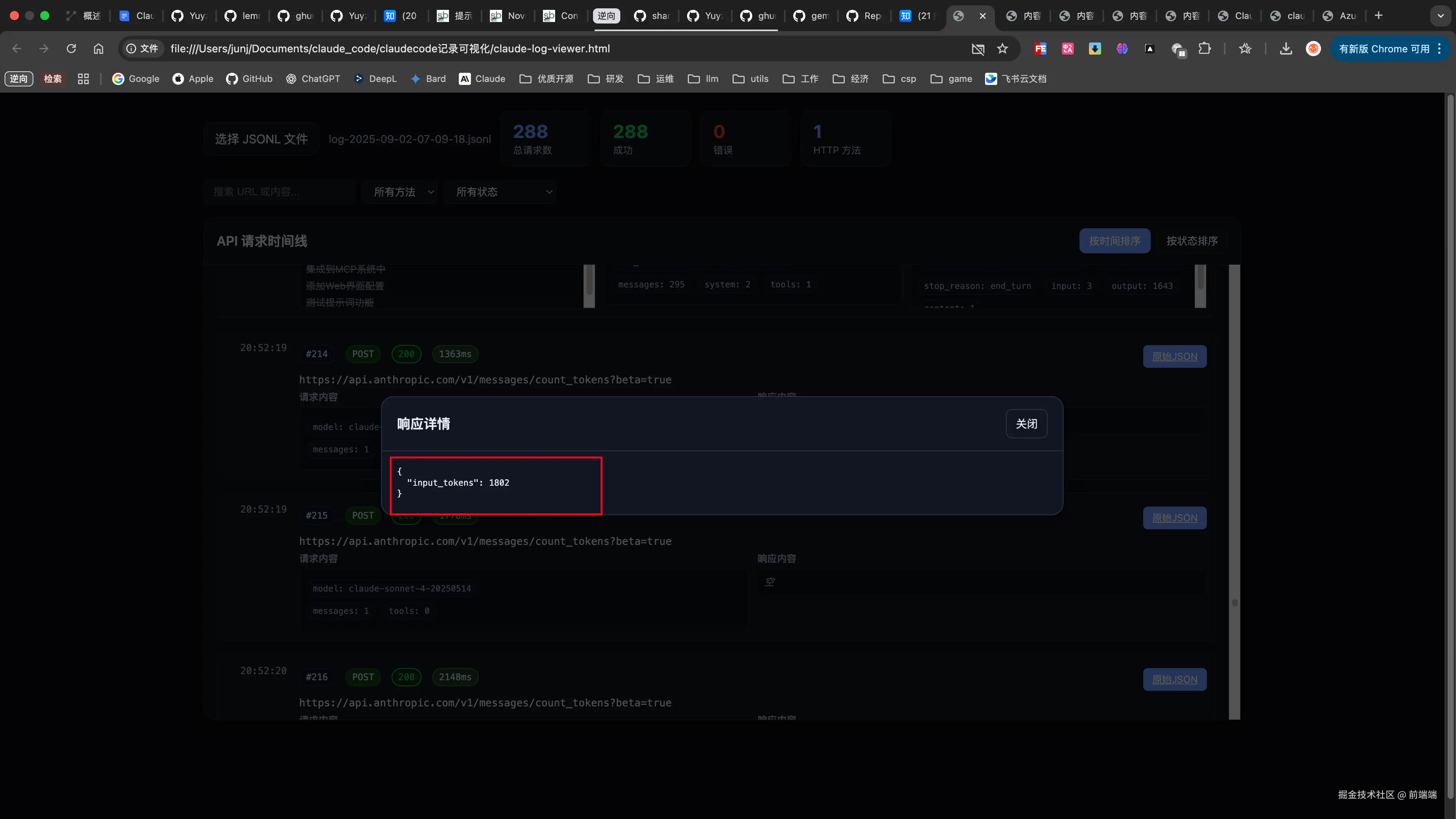Click the pink translate extension icon
Screen dimensions: 1456x819
click(x=1067, y=49)
